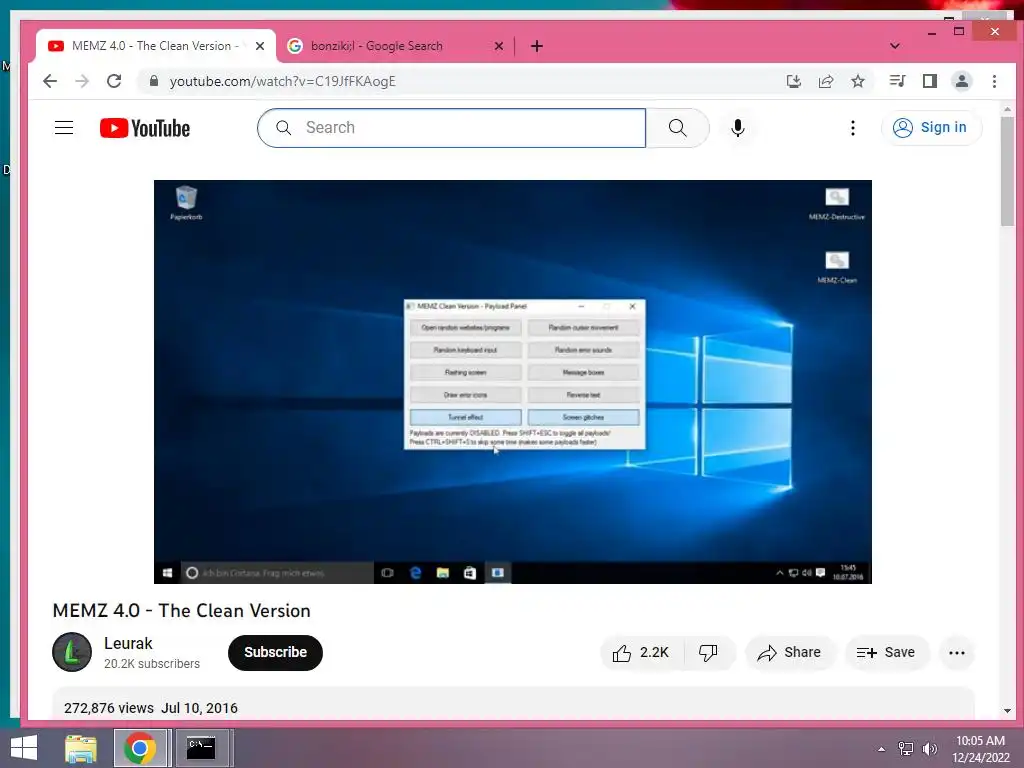
Task: Open network status tray icon
Action: pos(906,749)
